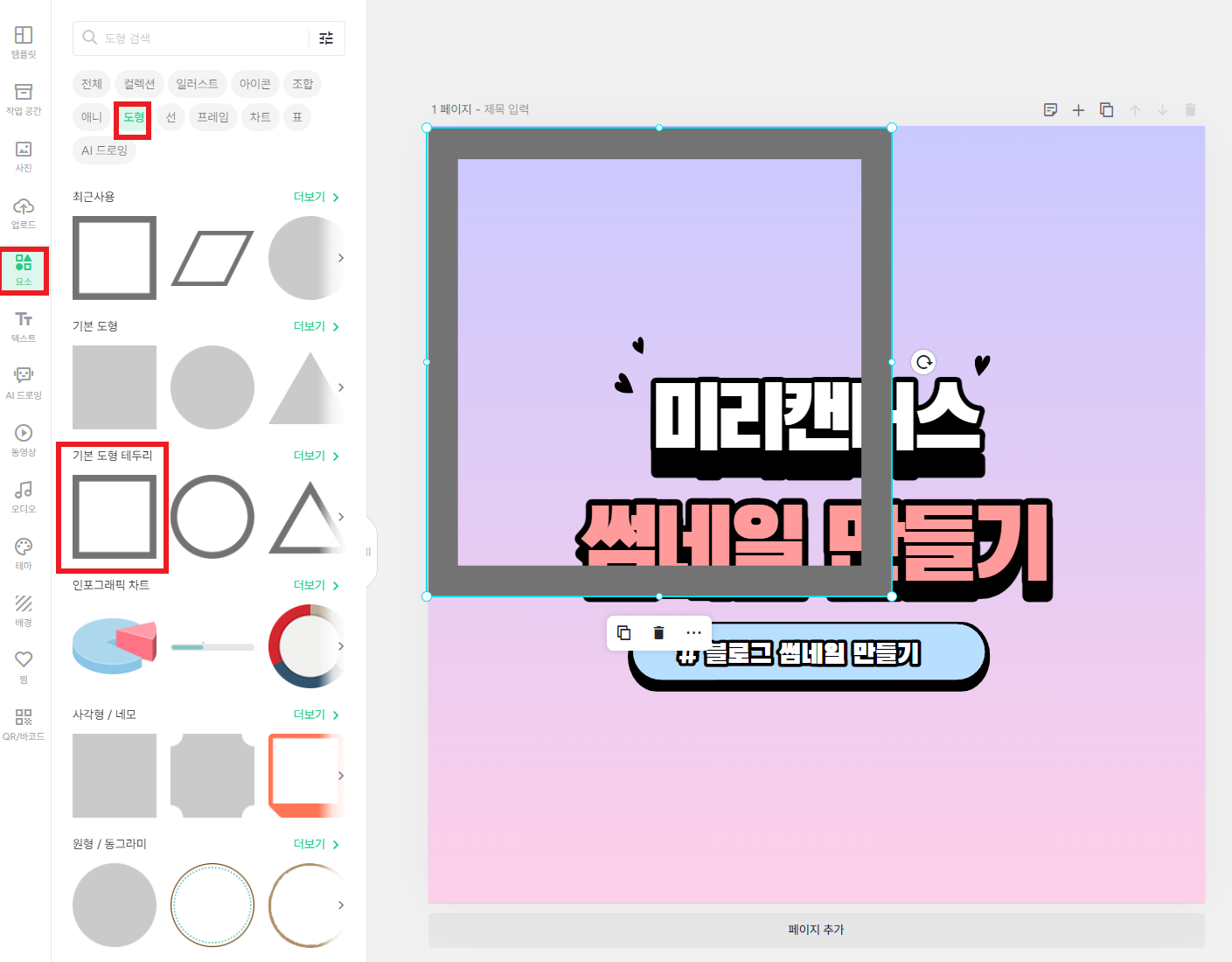Select the 컬렉션 category chip
This screenshot has height=962, width=1232.
click(x=139, y=84)
